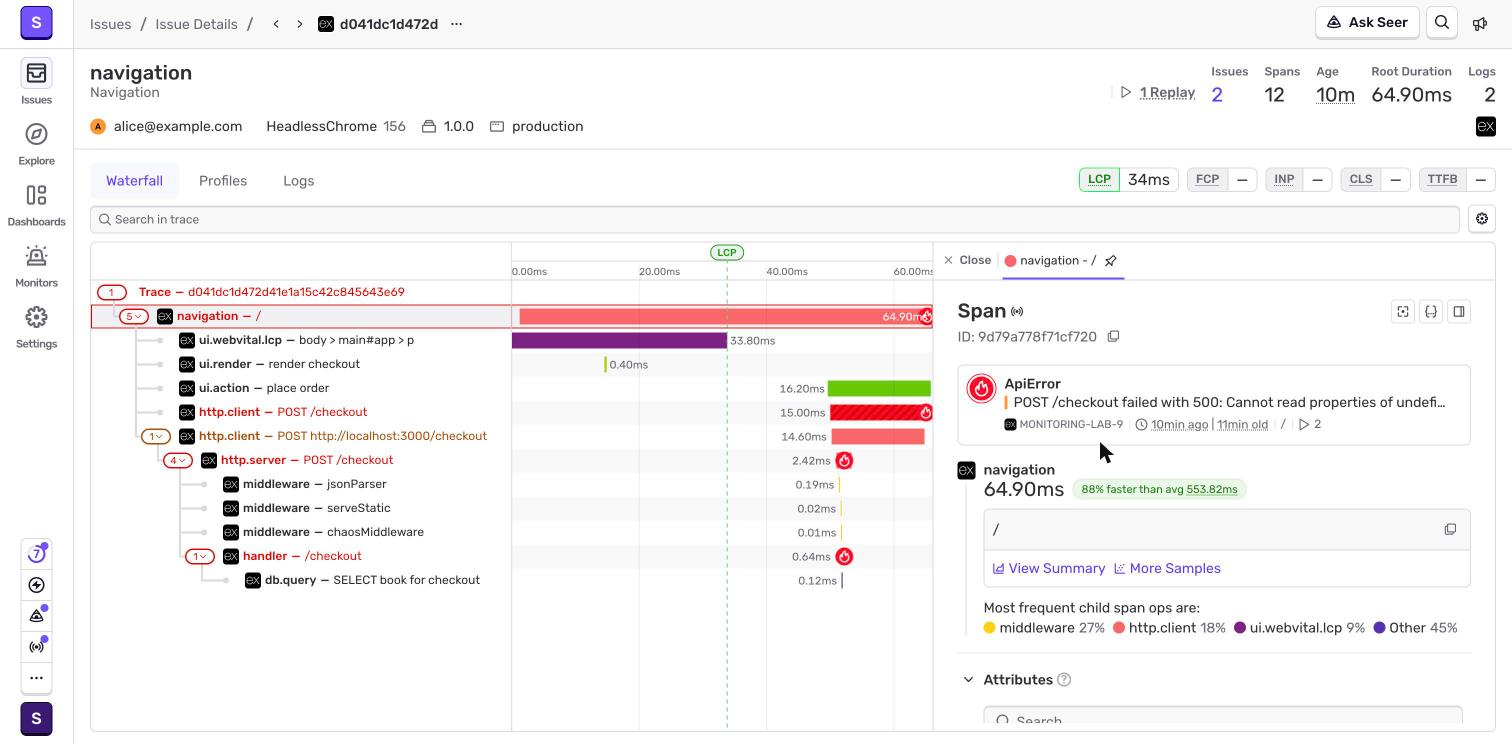Open the megaphone announcements icon
This screenshot has height=744, width=1512.
1480,23
